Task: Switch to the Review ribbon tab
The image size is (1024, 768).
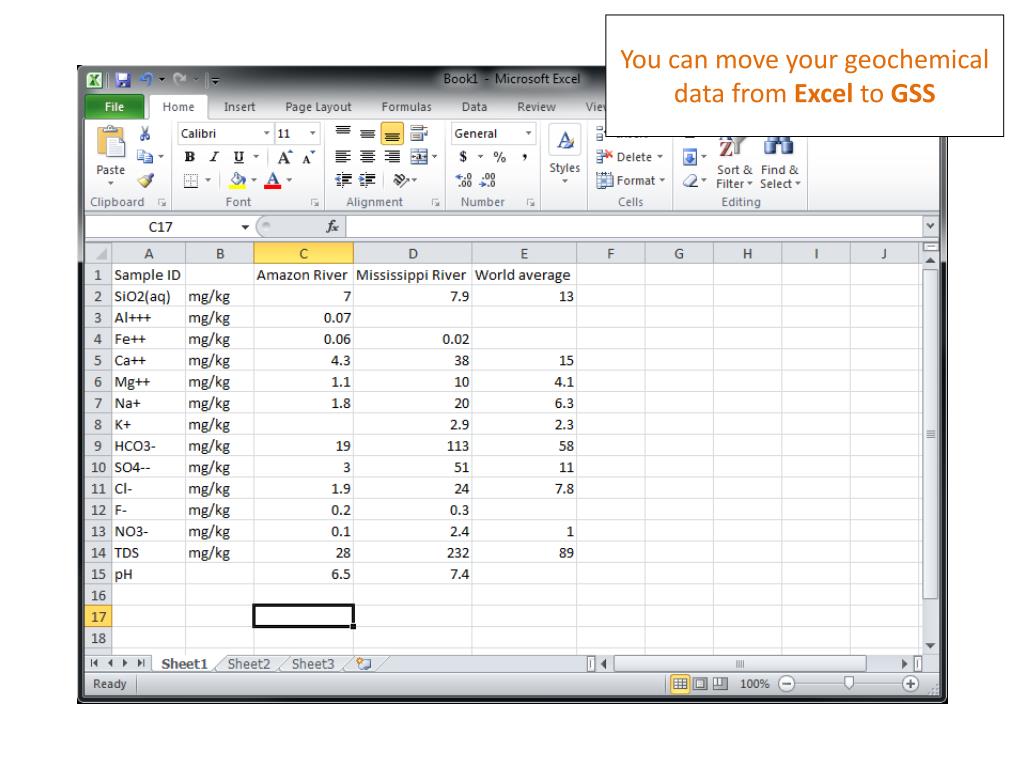Action: (536, 107)
